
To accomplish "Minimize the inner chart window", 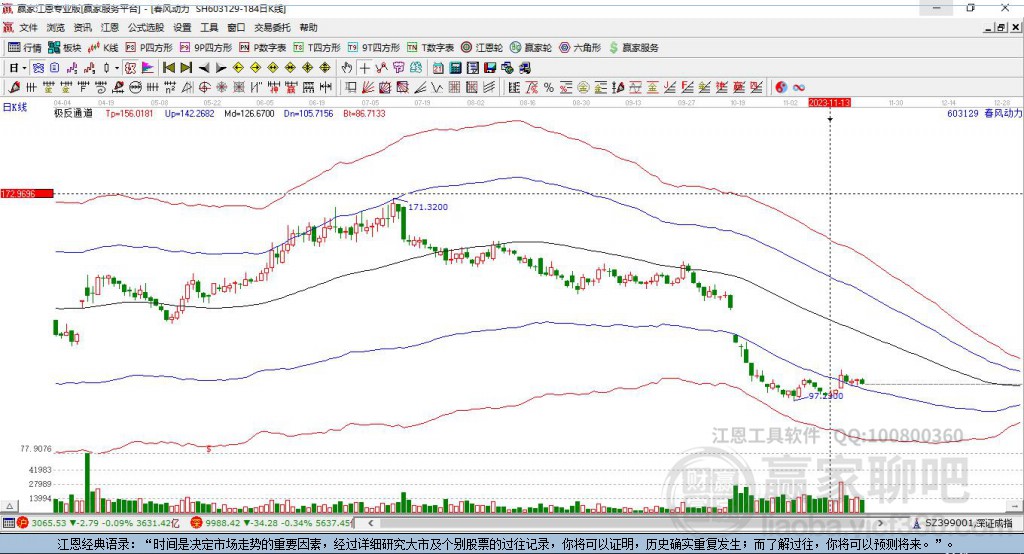I will point(989,27).
